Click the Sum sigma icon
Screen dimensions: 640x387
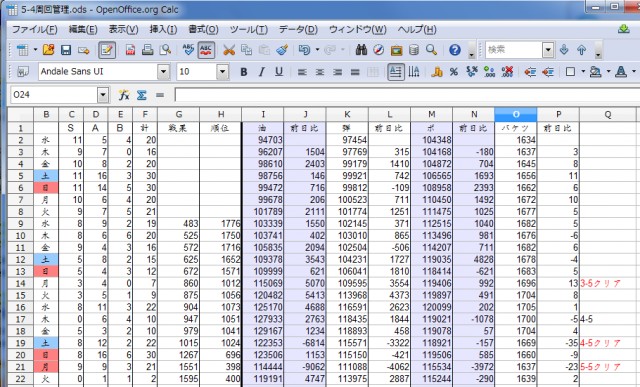pyautogui.click(x=142, y=95)
